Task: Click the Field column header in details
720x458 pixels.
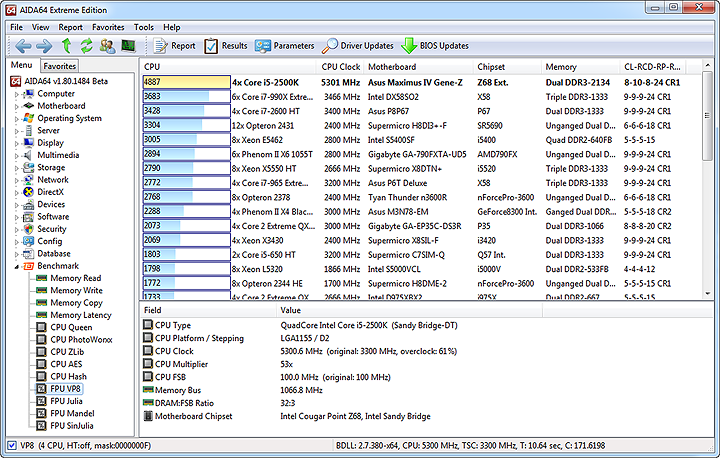Action: (x=208, y=311)
